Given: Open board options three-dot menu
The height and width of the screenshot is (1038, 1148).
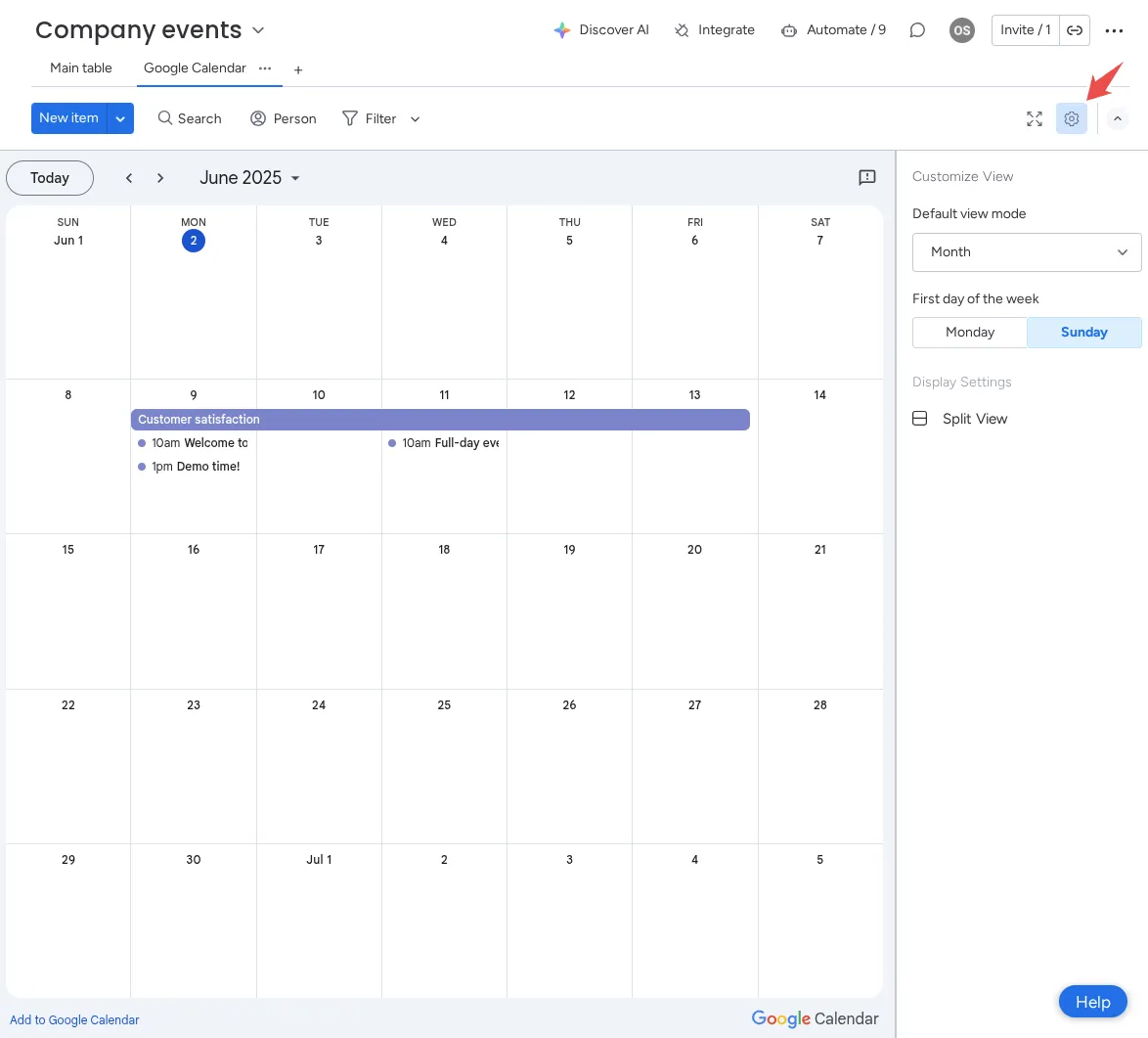Looking at the screenshot, I should [x=1114, y=30].
